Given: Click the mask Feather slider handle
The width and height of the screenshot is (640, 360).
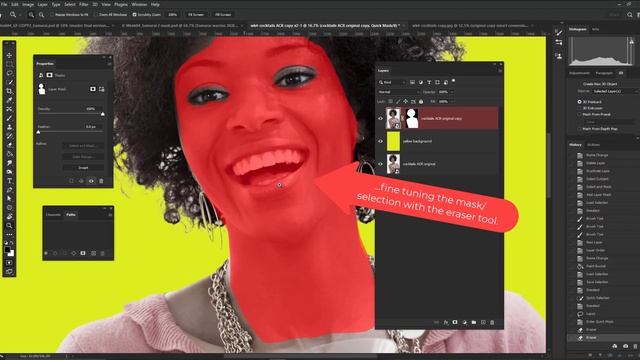Looking at the screenshot, I should pos(39,132).
